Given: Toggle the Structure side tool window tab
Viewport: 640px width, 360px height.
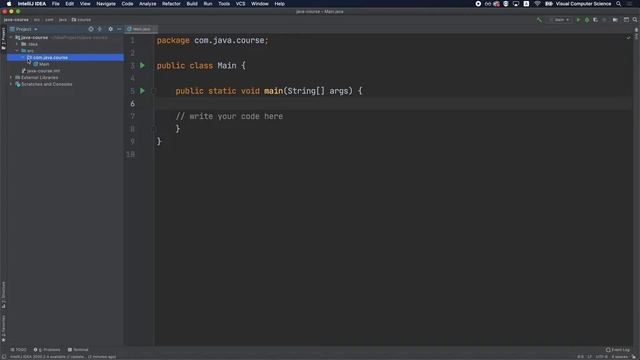Looking at the screenshot, I should point(3,295).
